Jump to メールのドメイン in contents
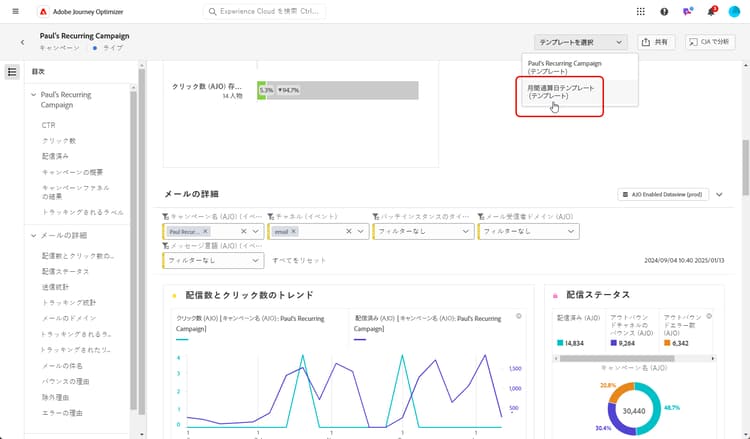Image resolution: width=750 pixels, height=439 pixels. click(69, 318)
